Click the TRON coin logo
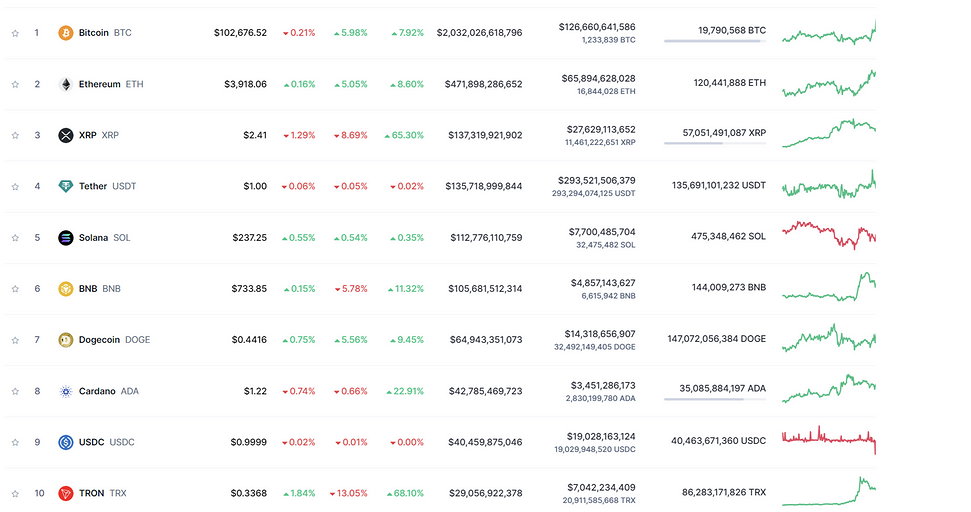971x512 pixels. [x=66, y=493]
